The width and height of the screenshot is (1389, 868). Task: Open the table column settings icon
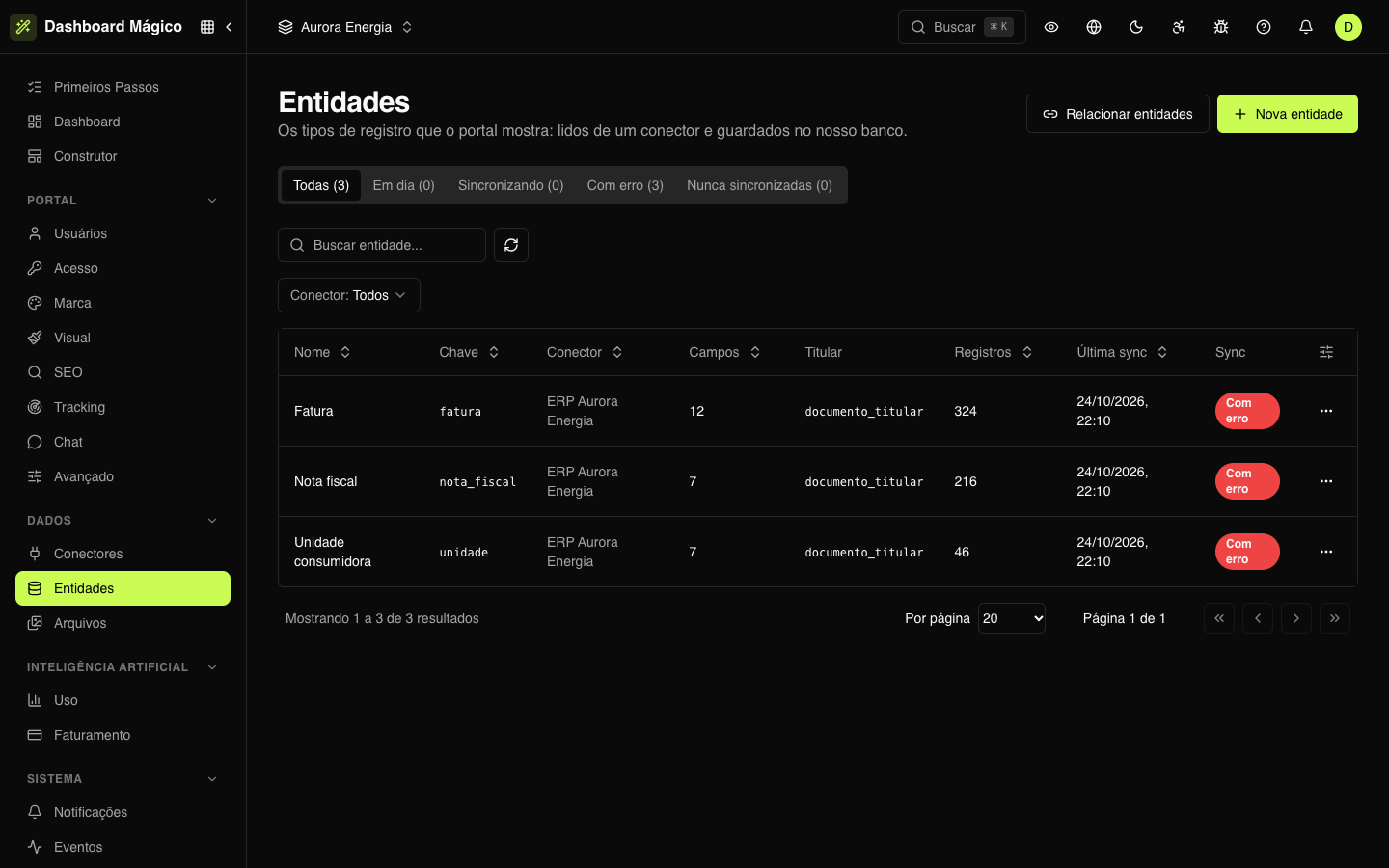[x=1326, y=352]
